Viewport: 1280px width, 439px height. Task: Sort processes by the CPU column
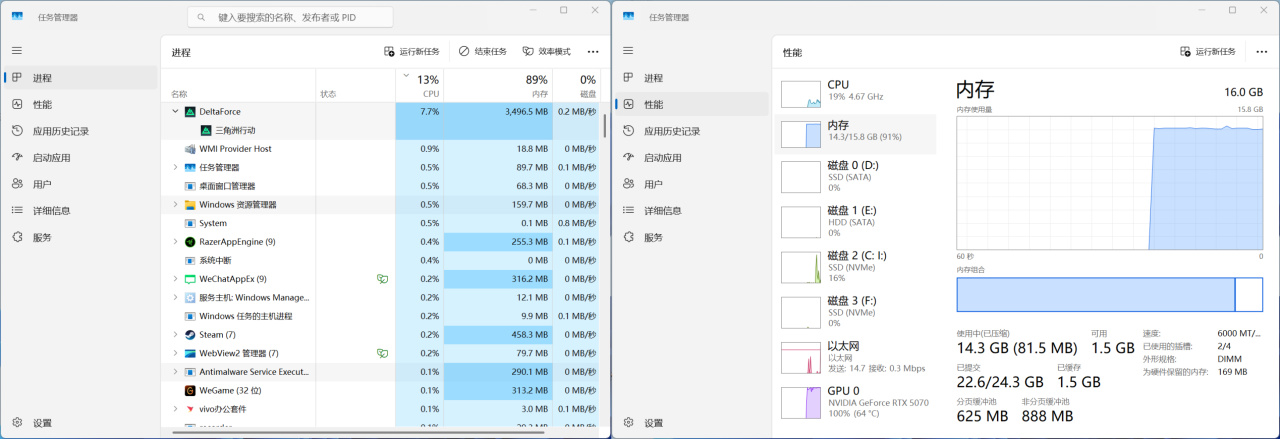tap(420, 85)
